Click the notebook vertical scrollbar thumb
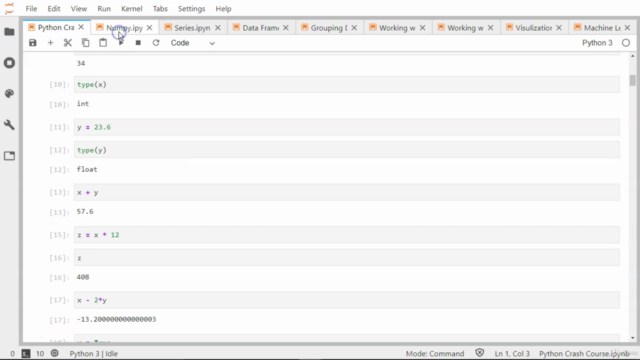 (x=632, y=80)
